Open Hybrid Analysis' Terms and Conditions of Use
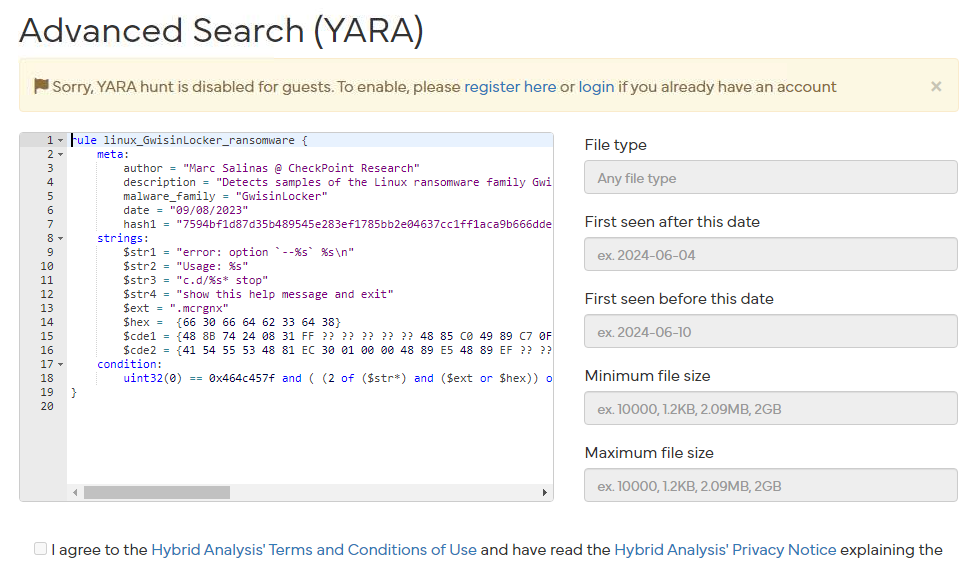 pos(314,550)
